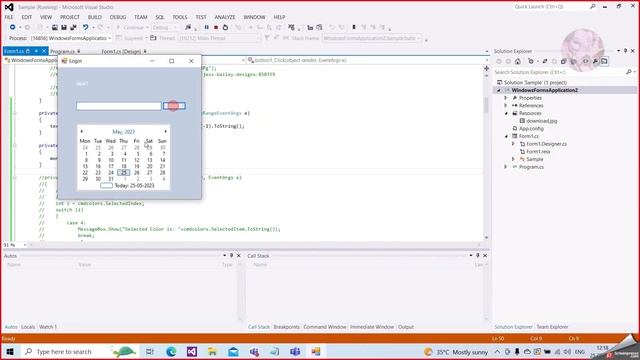Open the EDIT menu
Image resolution: width=640 pixels, height=360 pixels.
[x=27, y=17]
